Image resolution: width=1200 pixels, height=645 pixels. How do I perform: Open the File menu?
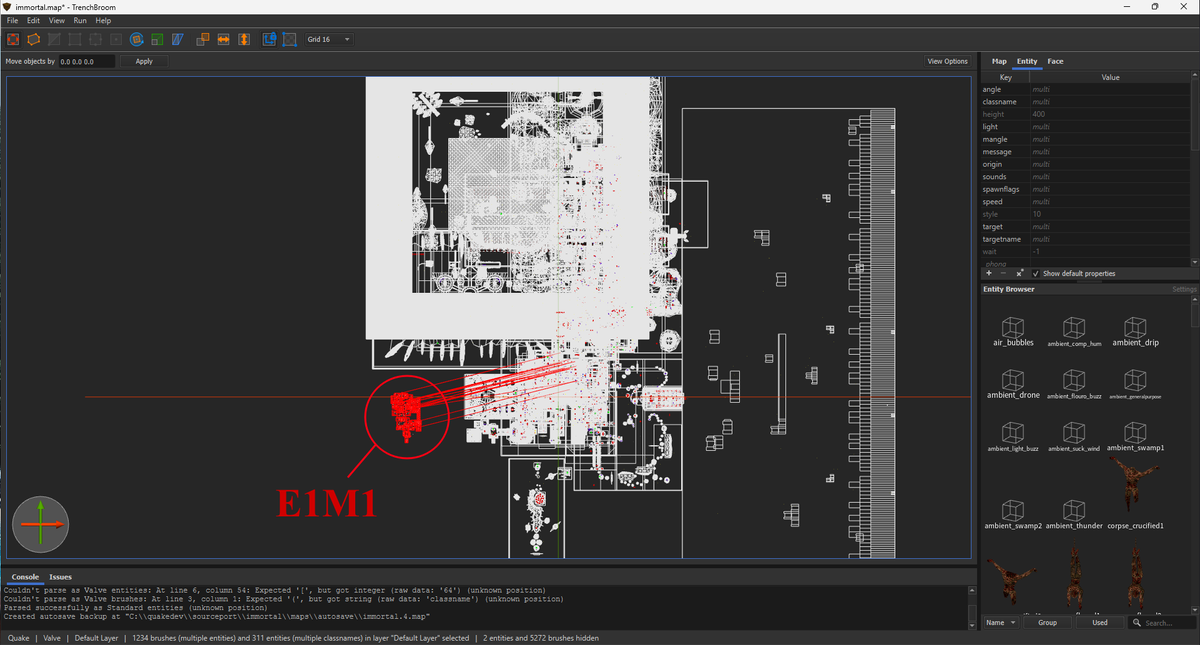[x=12, y=20]
